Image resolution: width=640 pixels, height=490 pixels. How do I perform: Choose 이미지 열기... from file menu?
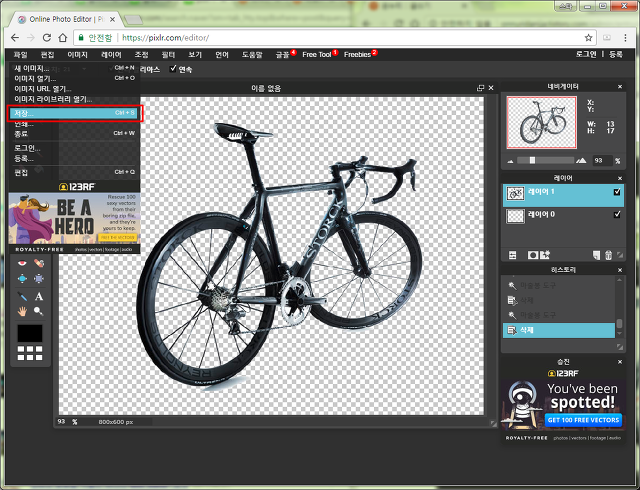click(x=74, y=78)
